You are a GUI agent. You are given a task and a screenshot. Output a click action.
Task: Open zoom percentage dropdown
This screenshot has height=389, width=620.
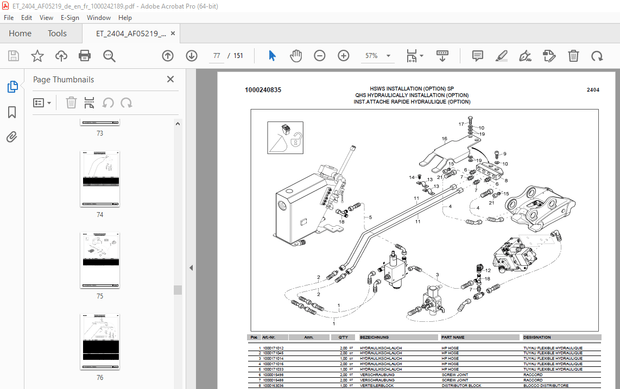click(388, 56)
